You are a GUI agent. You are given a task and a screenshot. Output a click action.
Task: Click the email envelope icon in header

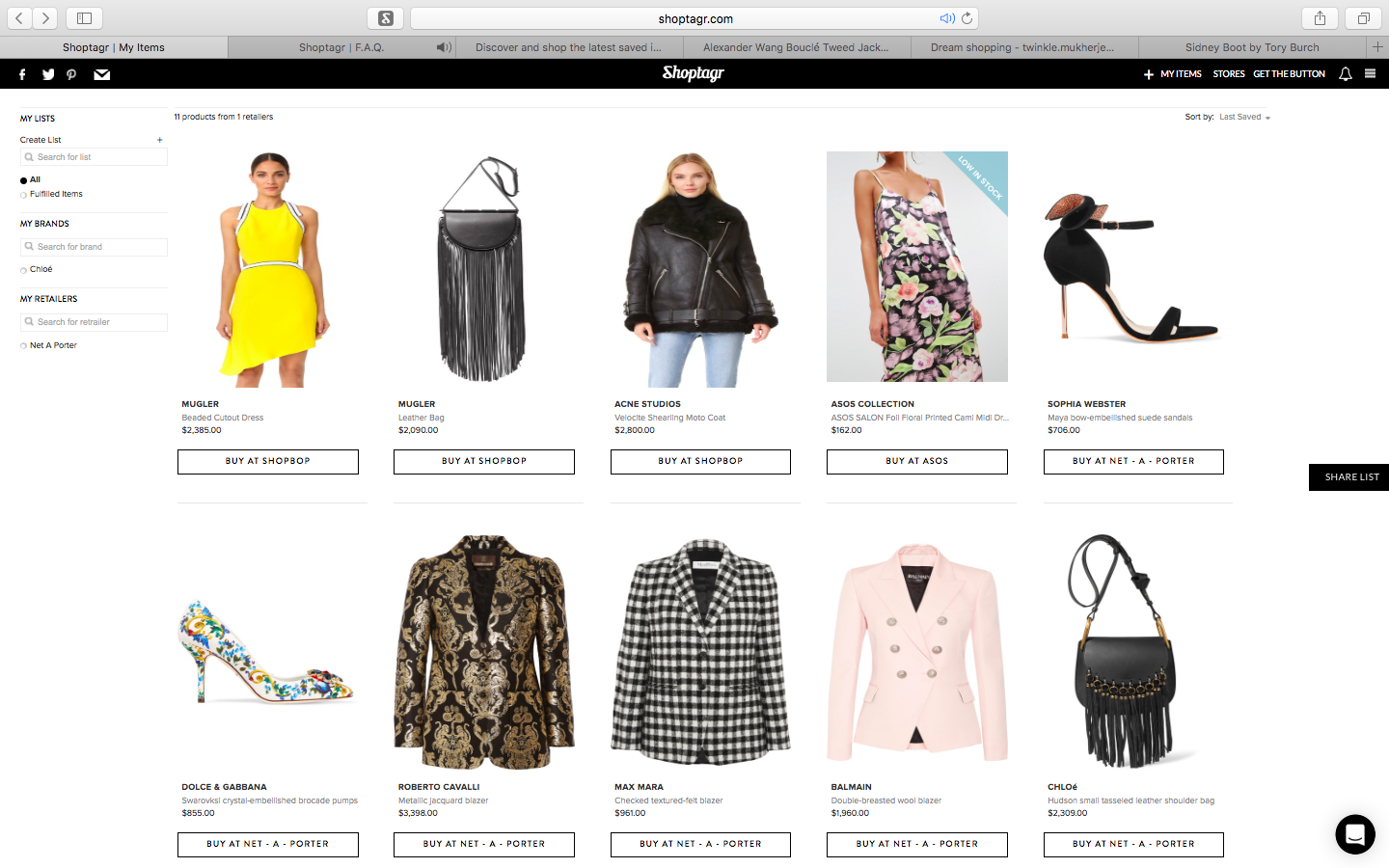click(101, 74)
